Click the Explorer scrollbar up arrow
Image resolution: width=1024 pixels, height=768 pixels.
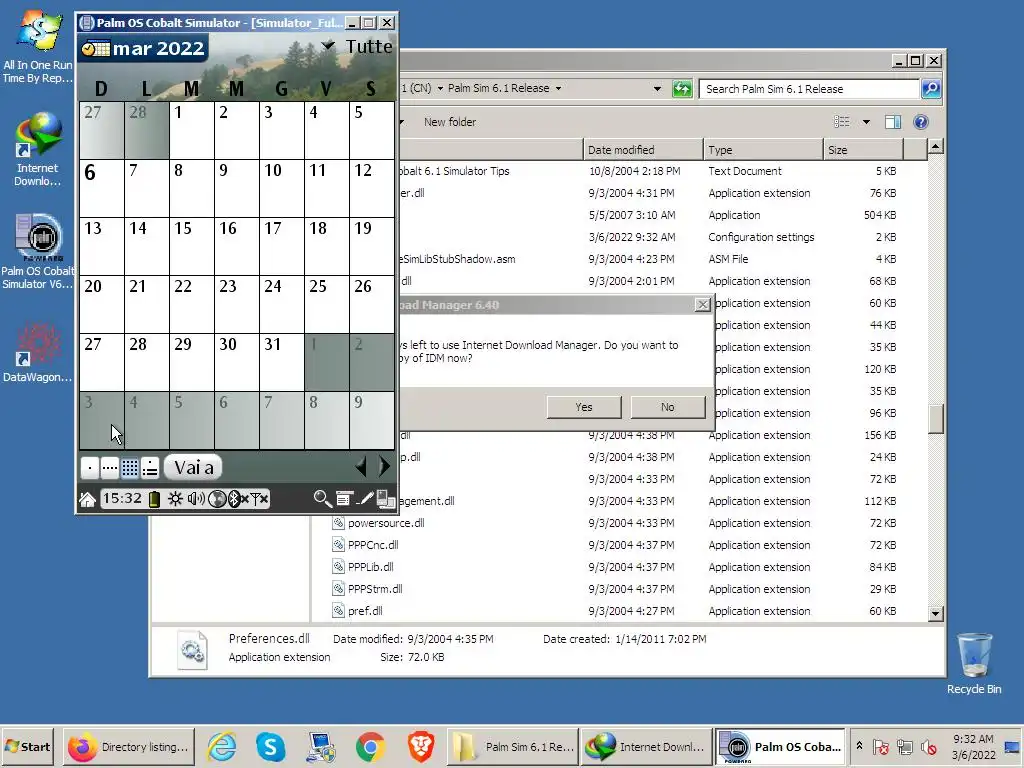(935, 147)
